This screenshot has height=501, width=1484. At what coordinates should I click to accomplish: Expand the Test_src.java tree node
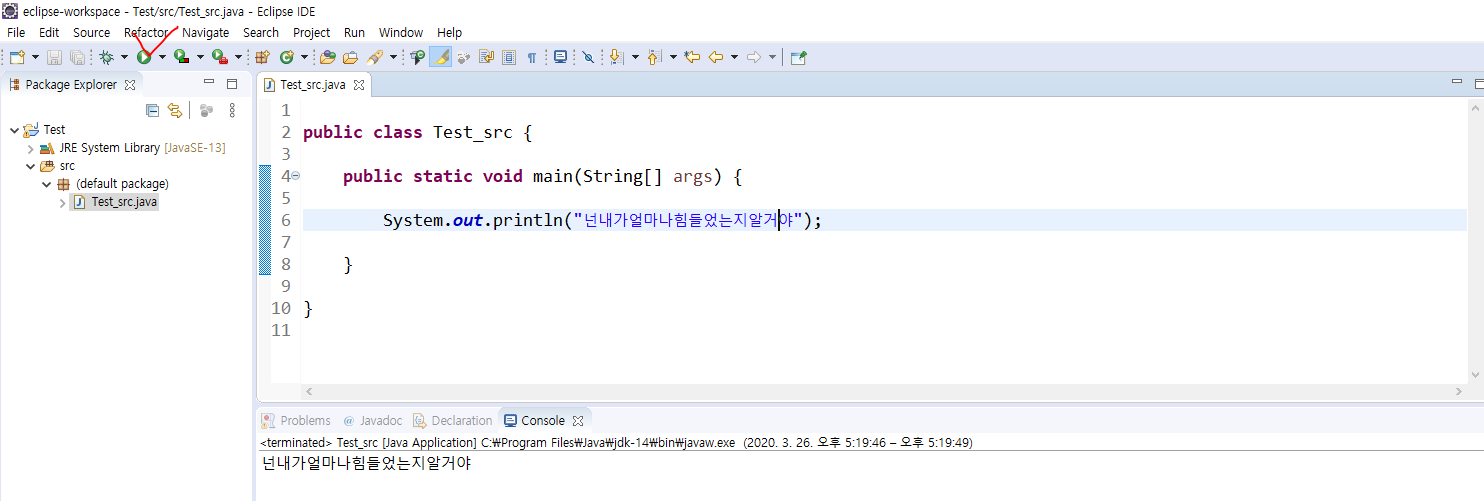(63, 202)
